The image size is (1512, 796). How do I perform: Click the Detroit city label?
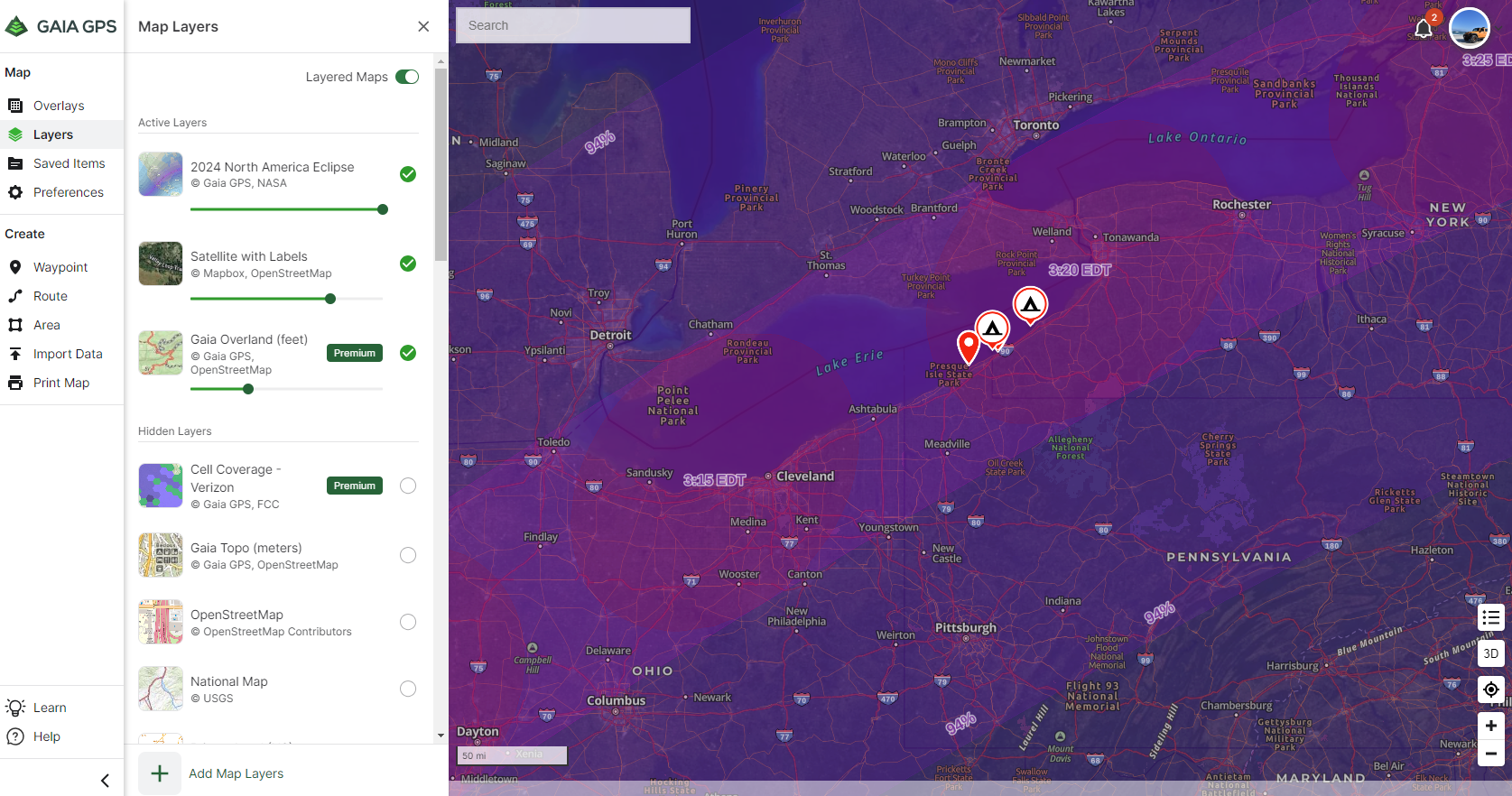click(x=611, y=335)
